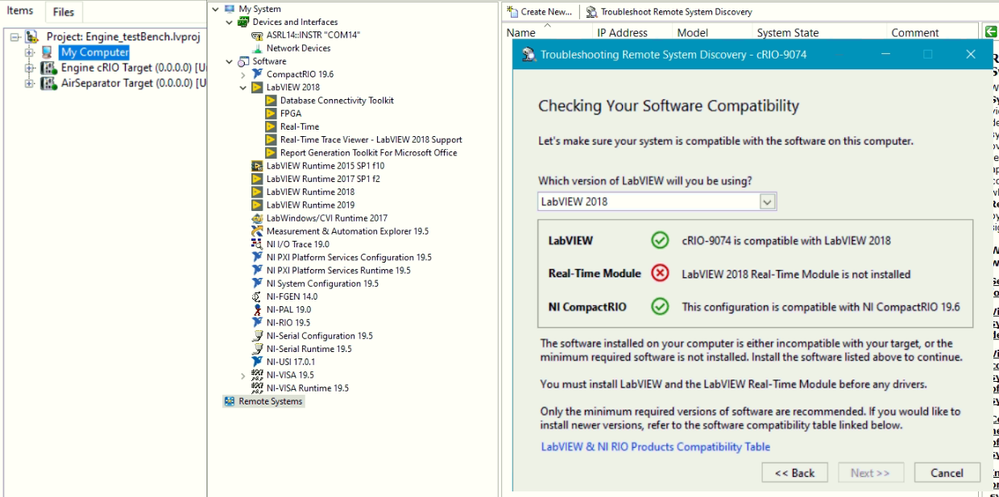Click the NI-FGEN 14.0 icon
999x497 pixels.
click(257, 297)
